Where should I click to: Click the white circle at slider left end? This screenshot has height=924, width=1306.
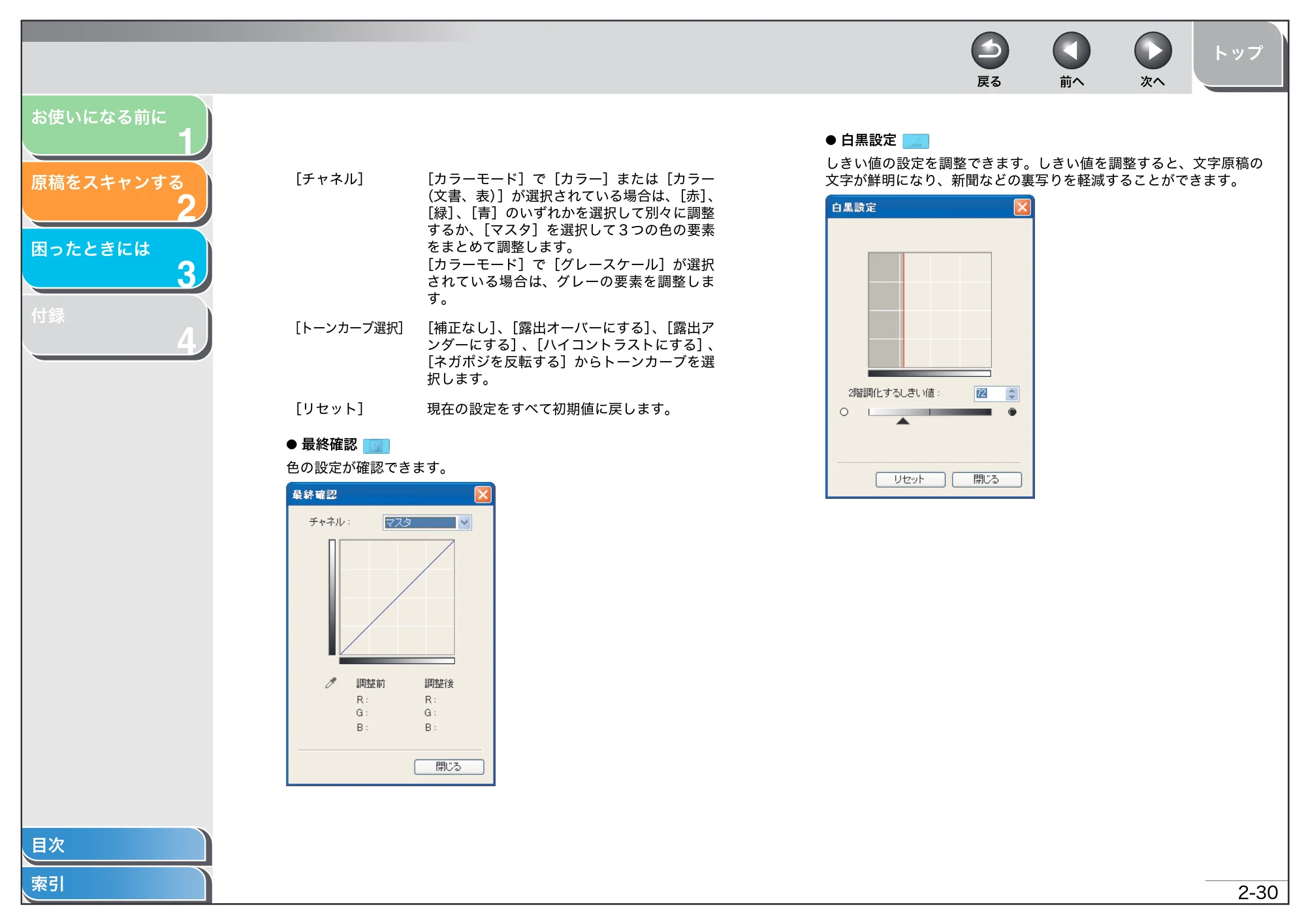click(x=844, y=412)
